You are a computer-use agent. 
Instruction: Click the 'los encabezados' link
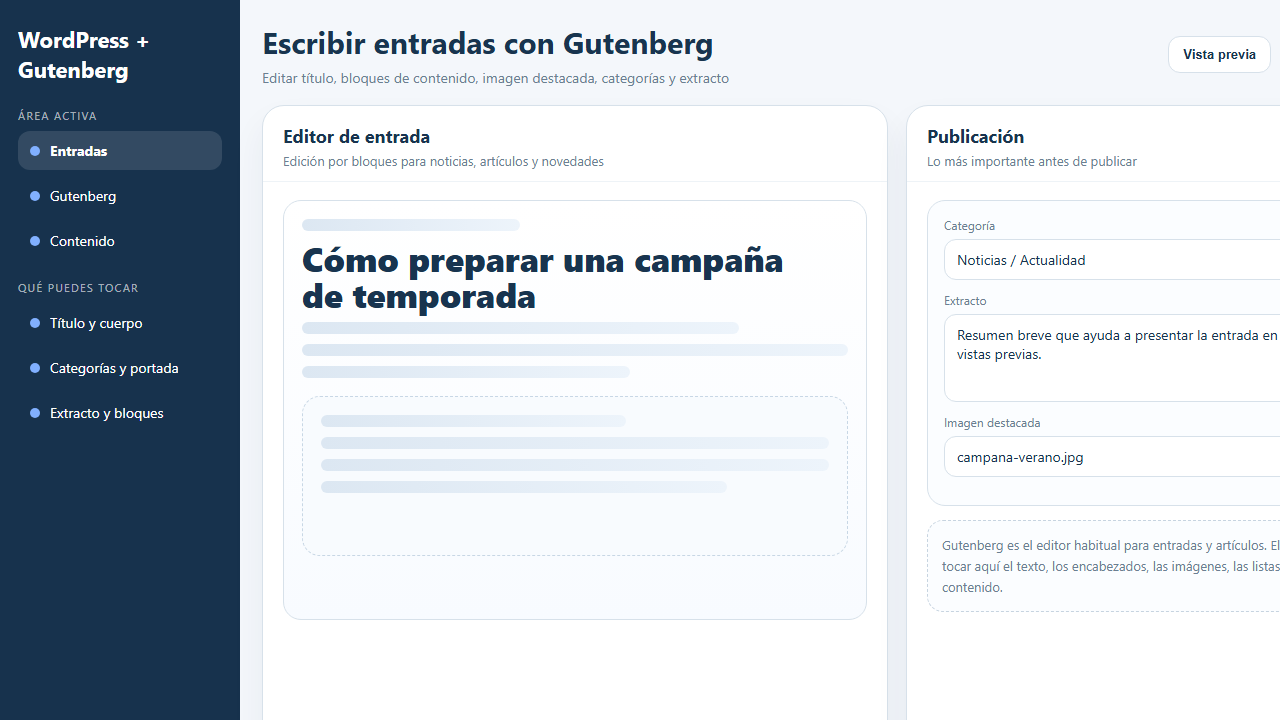(x=1098, y=566)
